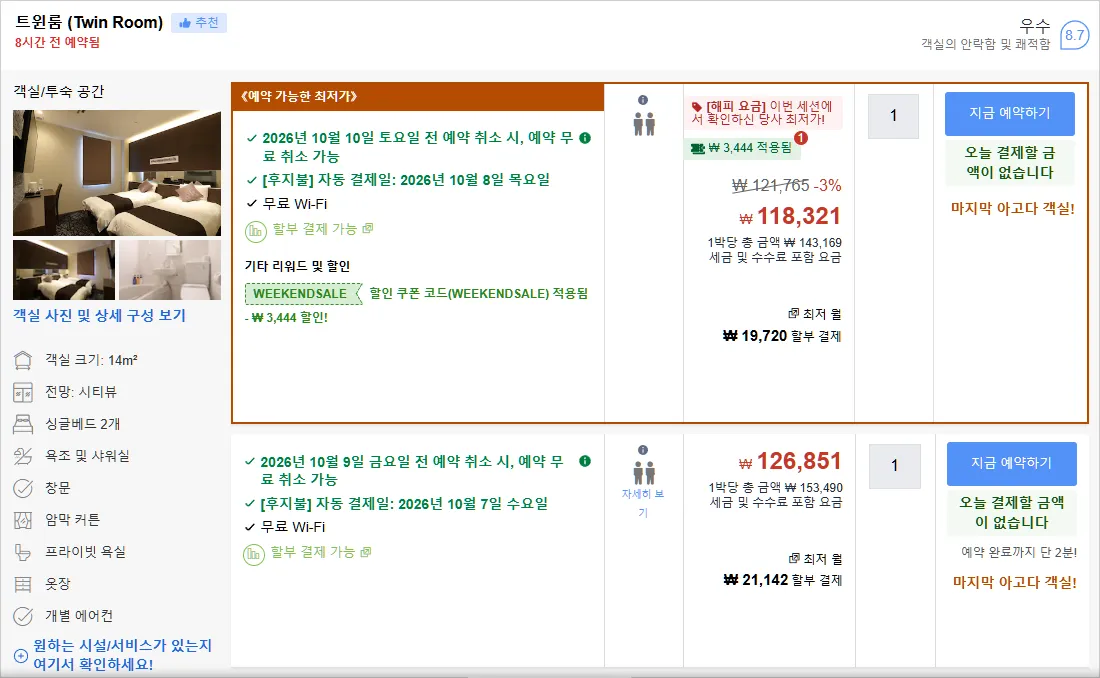Image resolution: width=1100 pixels, height=678 pixels.
Task: Click 지금 예약하기 for ₩126,851 offer
Action: coord(1012,464)
